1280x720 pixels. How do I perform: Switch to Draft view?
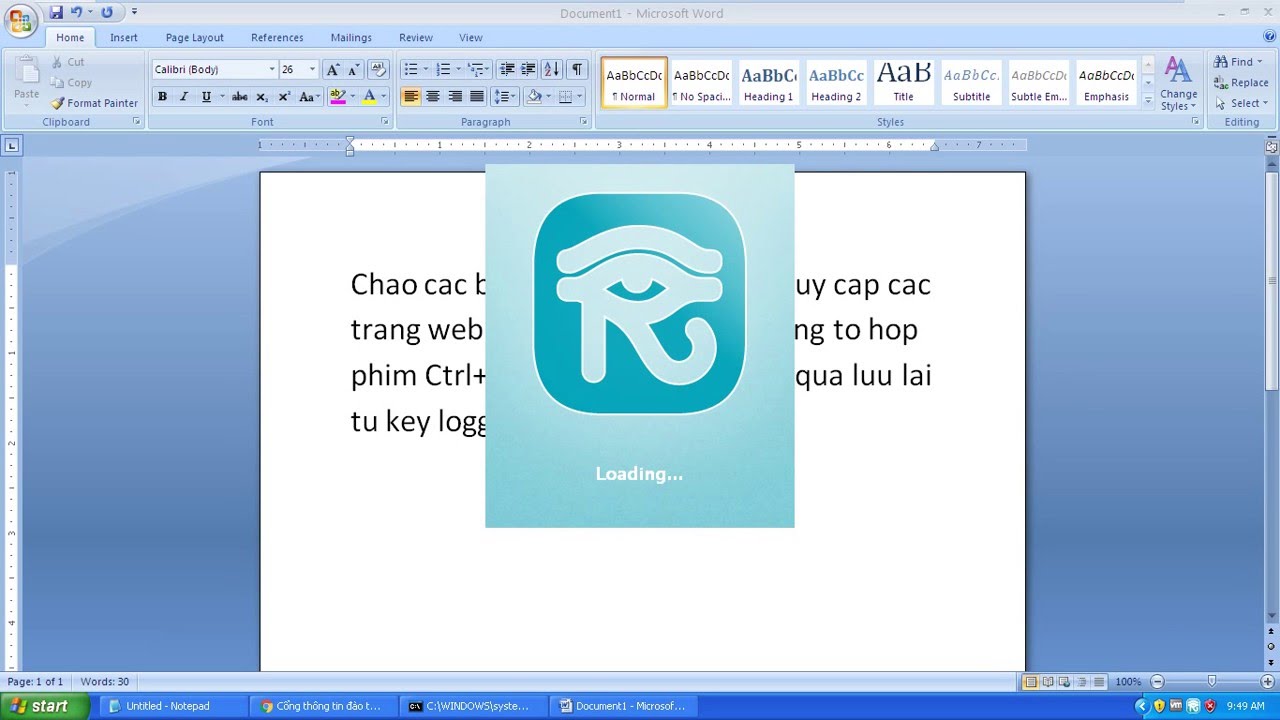[x=1099, y=682]
